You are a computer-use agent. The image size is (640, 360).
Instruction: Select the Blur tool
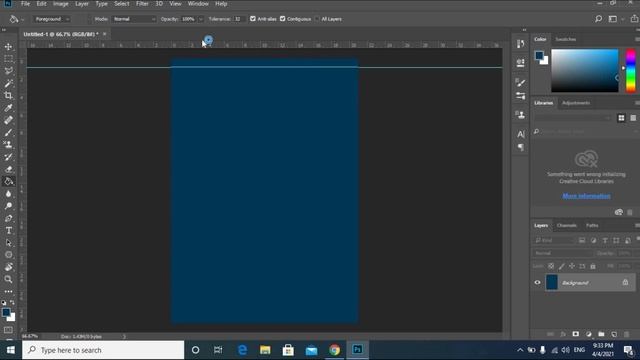(x=8, y=193)
